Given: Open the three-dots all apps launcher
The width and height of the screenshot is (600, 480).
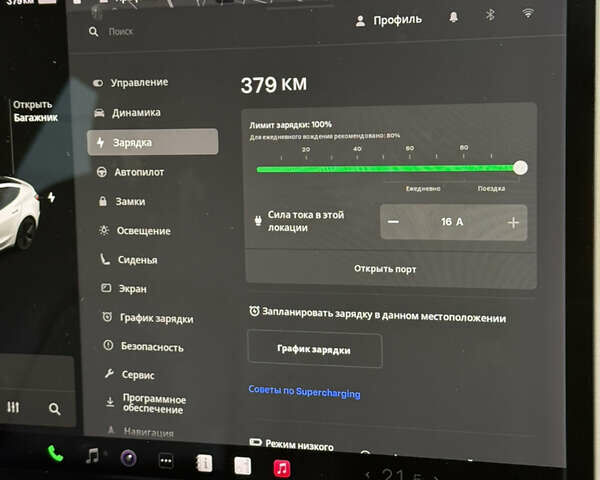Looking at the screenshot, I should tap(166, 460).
